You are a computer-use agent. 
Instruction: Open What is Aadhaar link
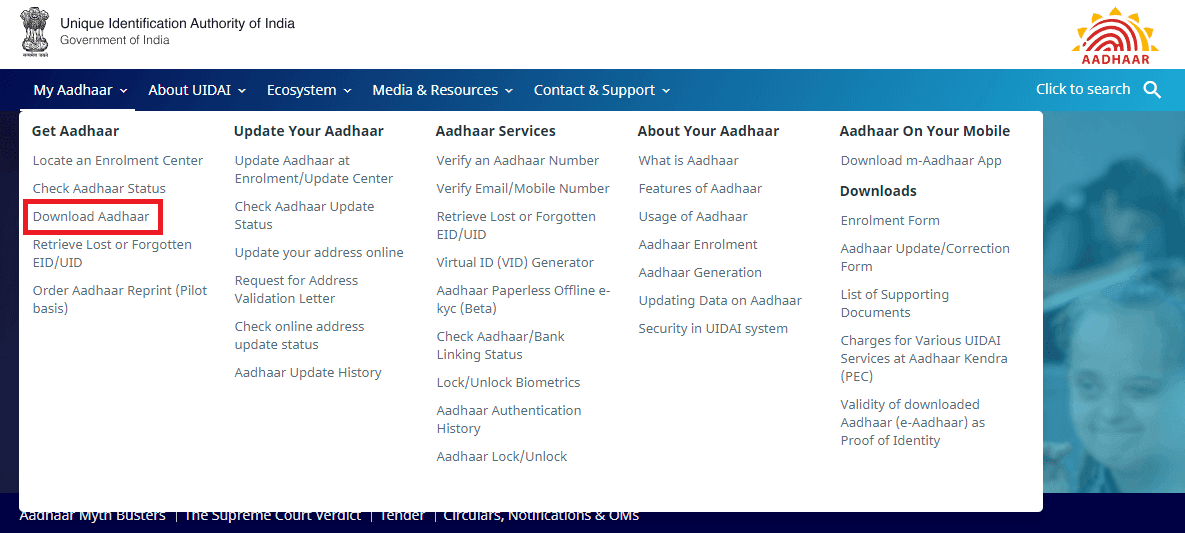(688, 160)
